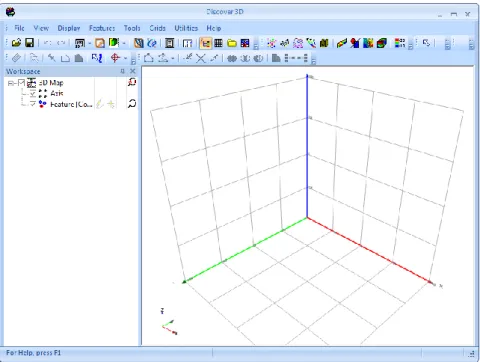Click the pink dotted outline icon

point(298,43)
